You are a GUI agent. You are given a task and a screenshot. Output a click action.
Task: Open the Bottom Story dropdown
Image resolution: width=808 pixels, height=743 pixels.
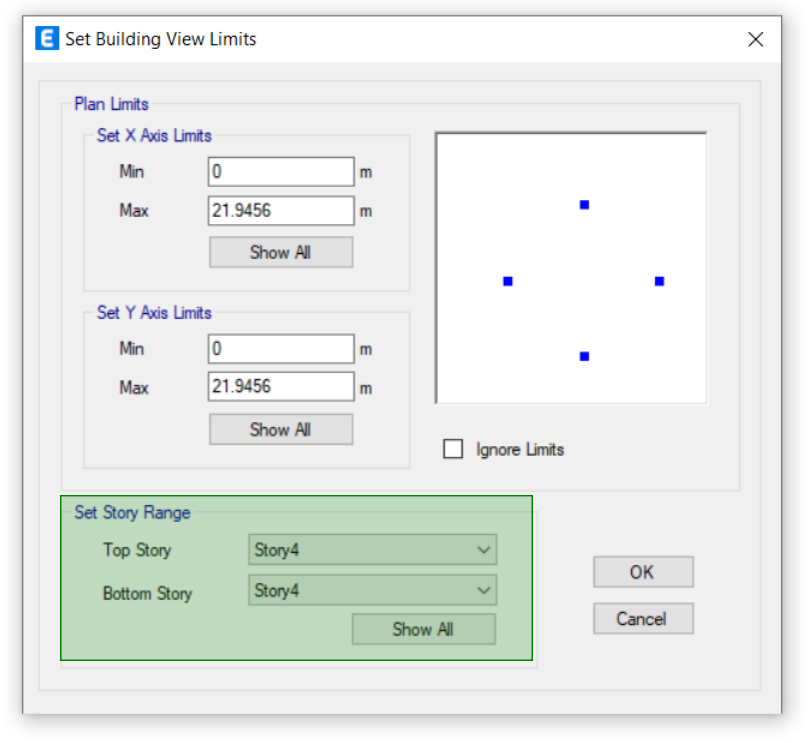click(x=372, y=590)
